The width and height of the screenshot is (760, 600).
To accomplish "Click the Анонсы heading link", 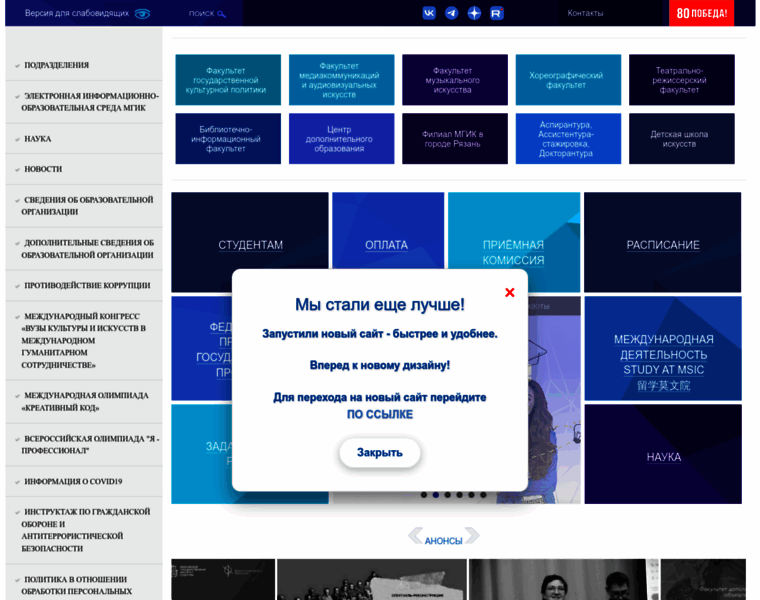I will [443, 541].
